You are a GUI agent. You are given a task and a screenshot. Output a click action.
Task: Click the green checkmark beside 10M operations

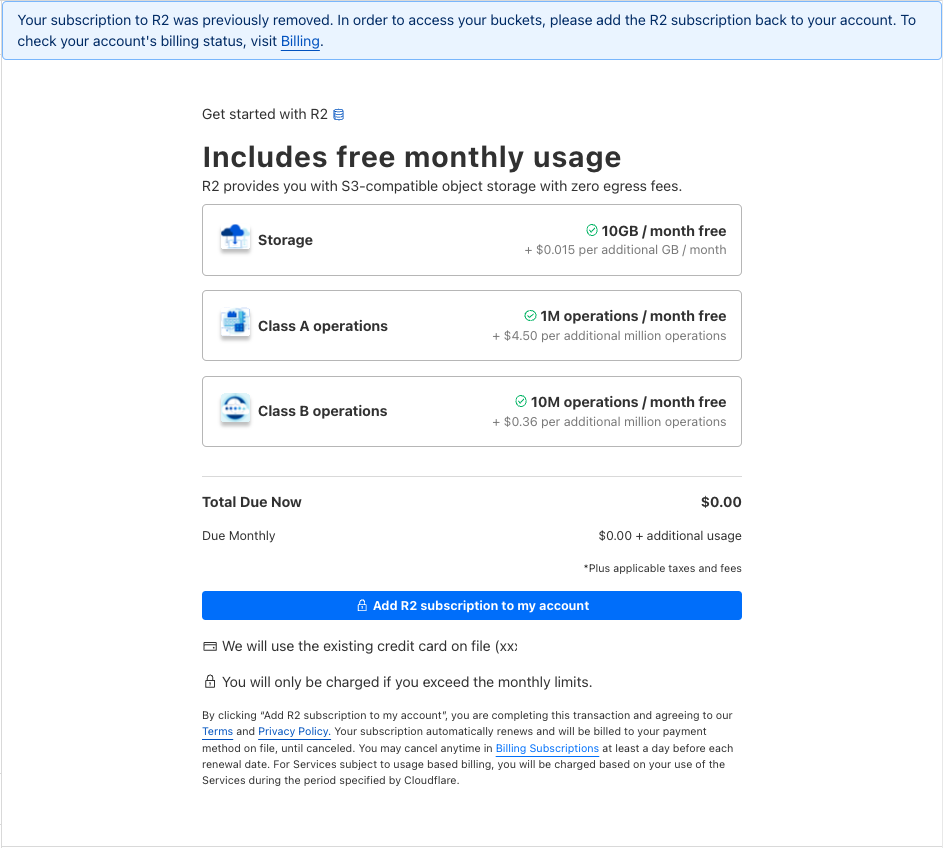tap(521, 402)
